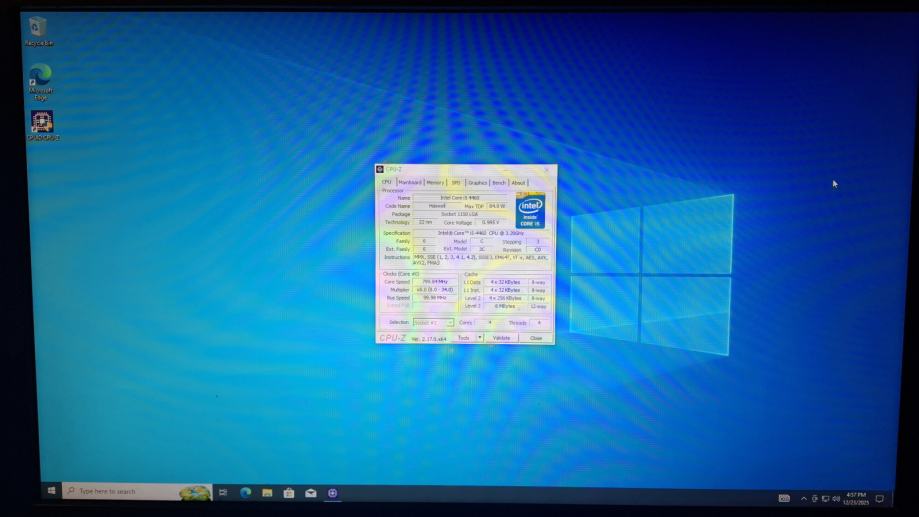Switch to the CPU tab
This screenshot has height=517, width=919.
(x=387, y=182)
